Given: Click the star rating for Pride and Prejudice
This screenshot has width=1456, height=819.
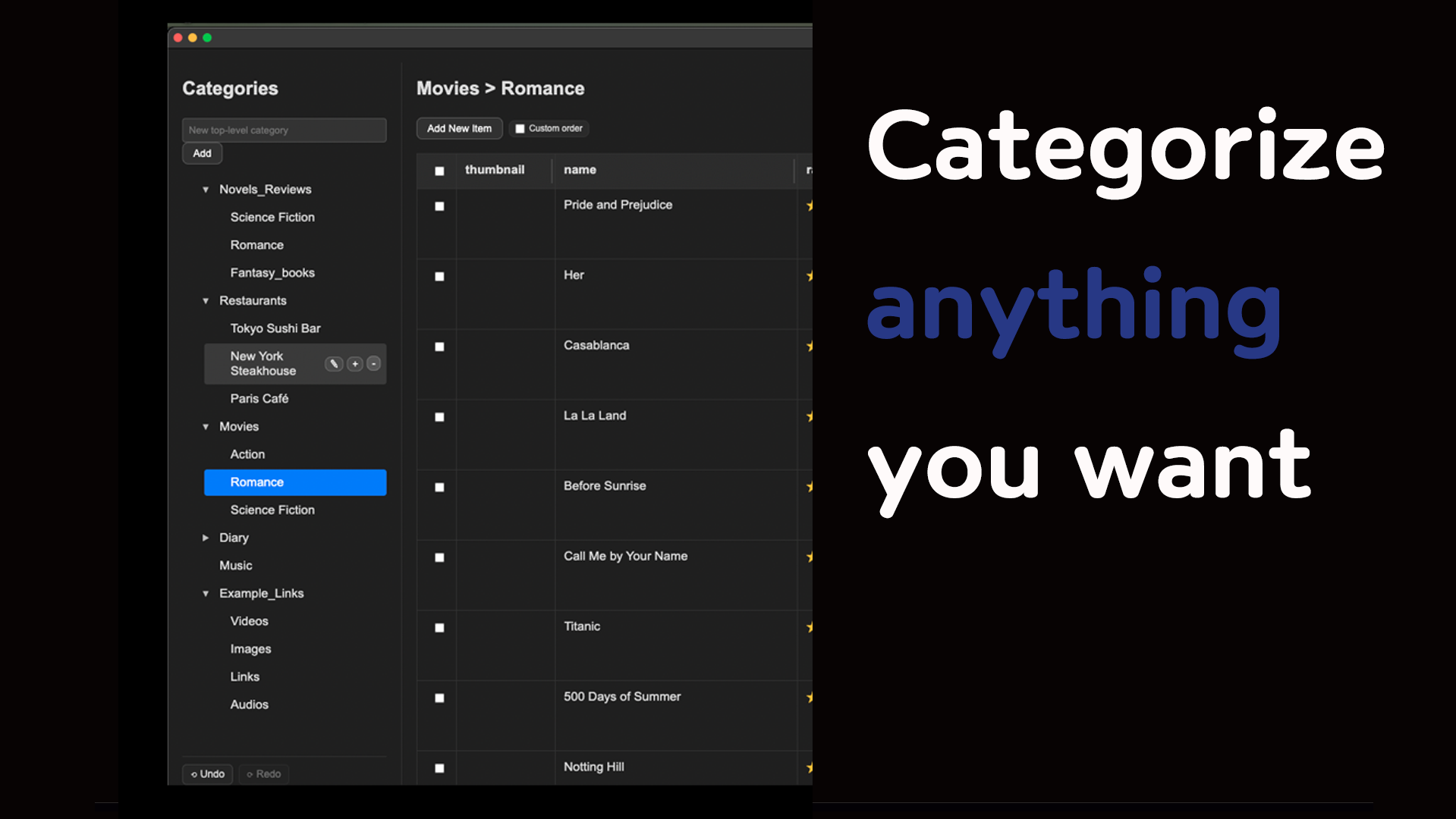Looking at the screenshot, I should (809, 206).
